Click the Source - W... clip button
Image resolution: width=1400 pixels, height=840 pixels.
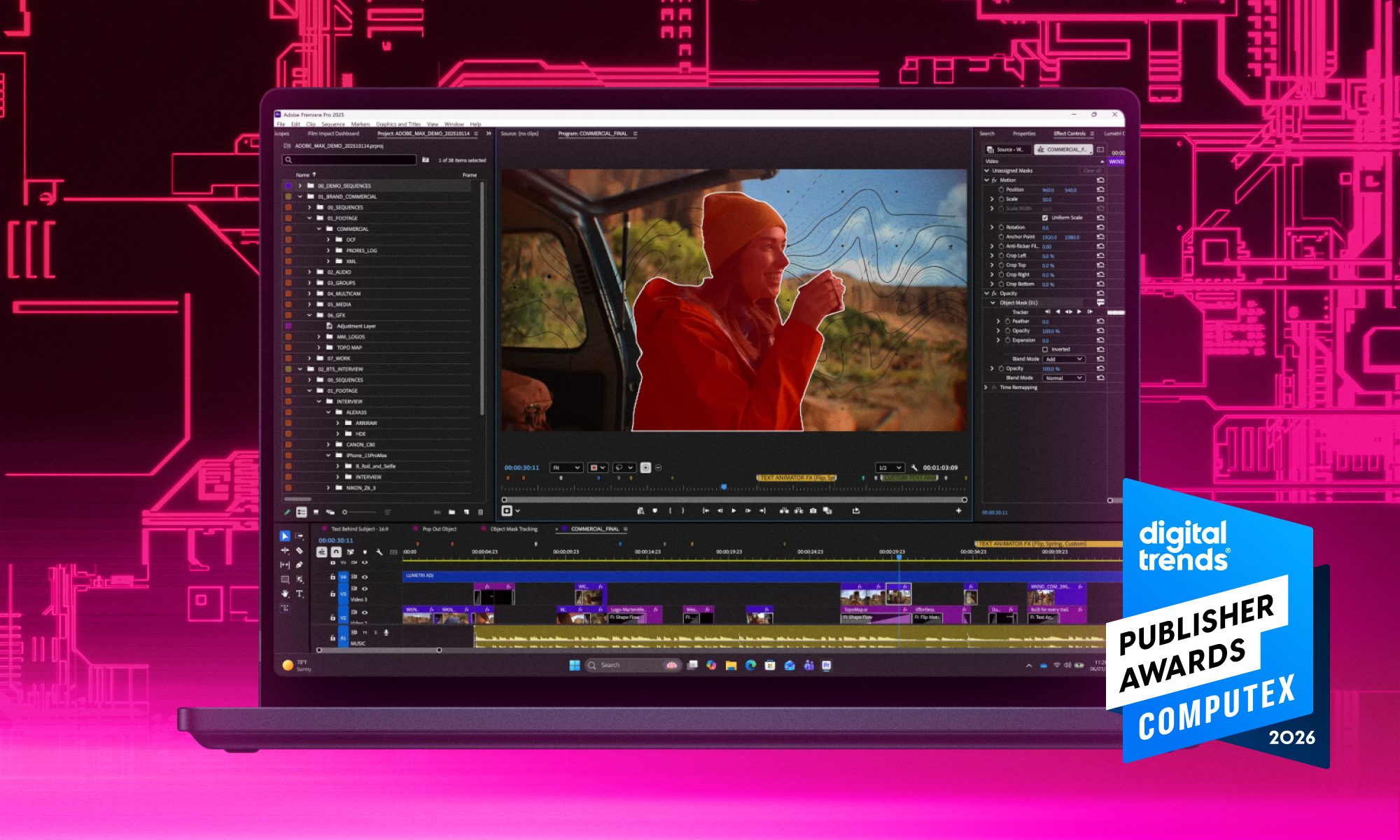pos(1008,150)
